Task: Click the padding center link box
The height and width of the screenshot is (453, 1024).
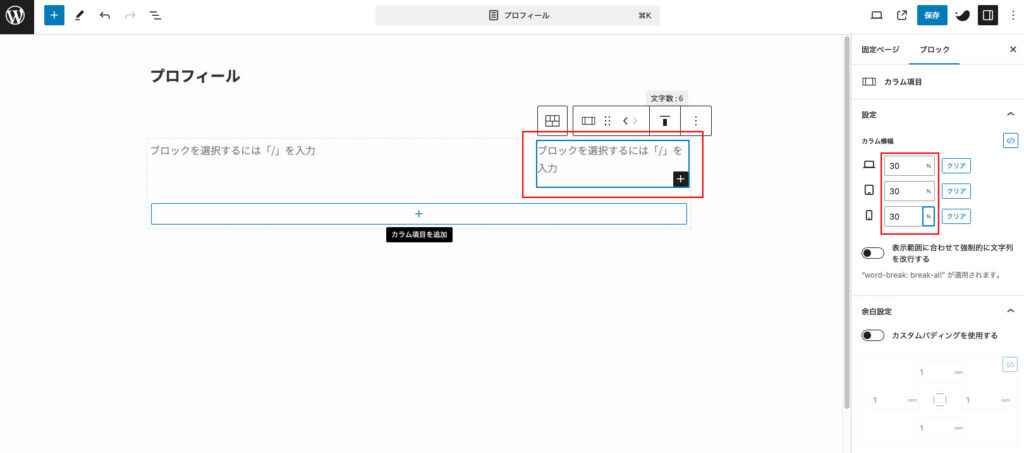Action: (939, 399)
